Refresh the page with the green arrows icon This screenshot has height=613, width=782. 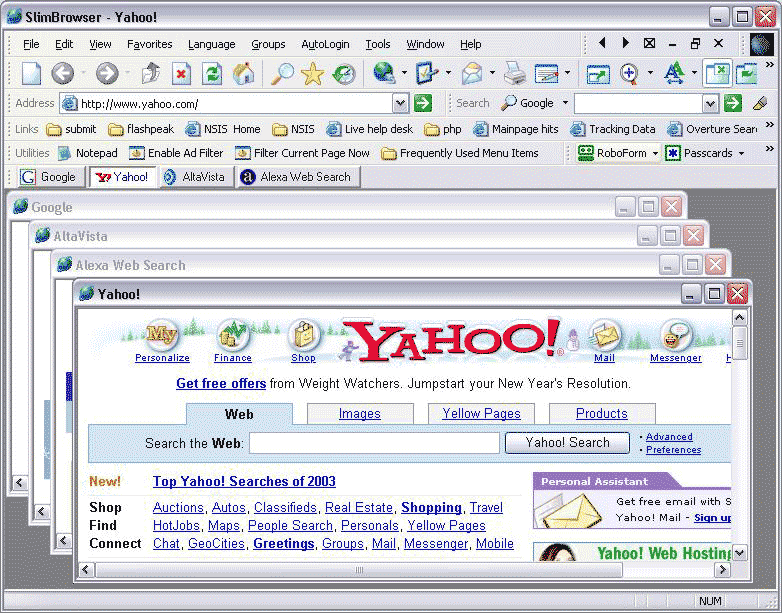tap(212, 73)
